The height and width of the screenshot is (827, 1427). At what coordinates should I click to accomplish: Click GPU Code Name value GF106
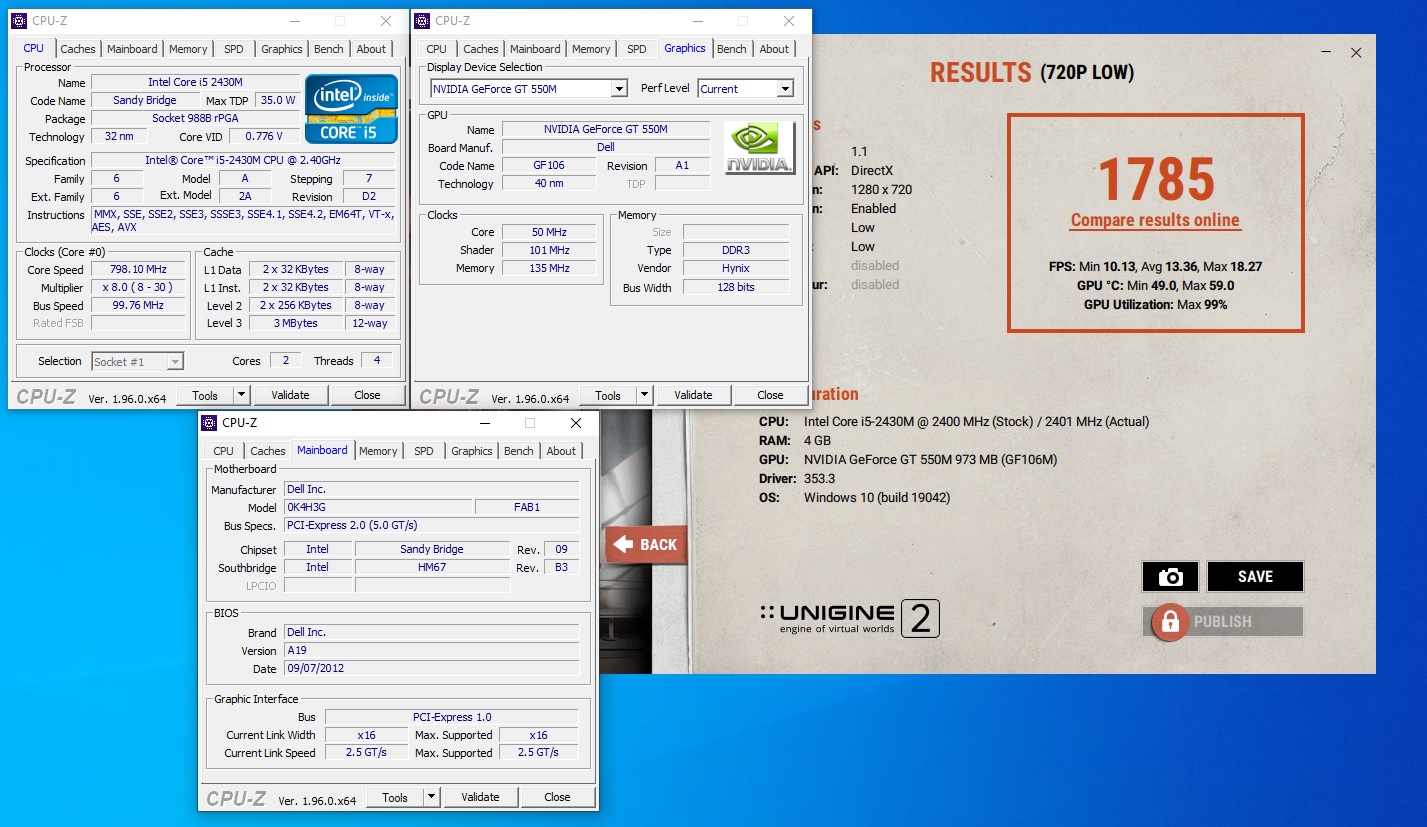pos(549,166)
